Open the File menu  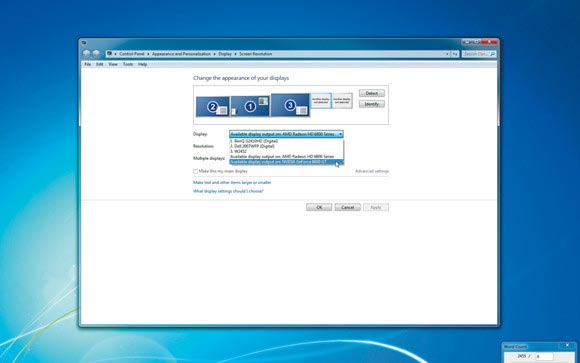(x=88, y=64)
